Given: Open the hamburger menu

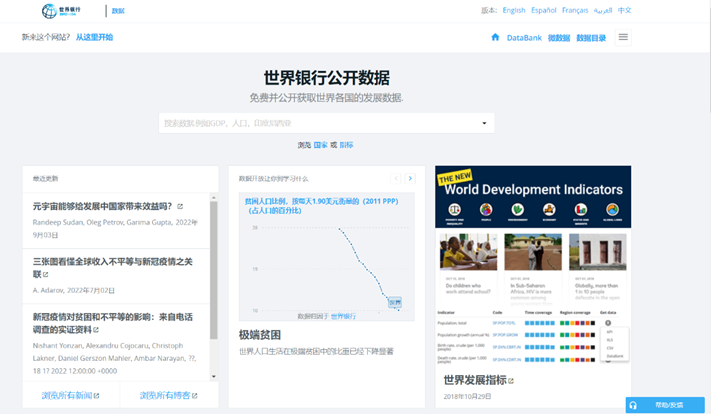Looking at the screenshot, I should [x=623, y=37].
